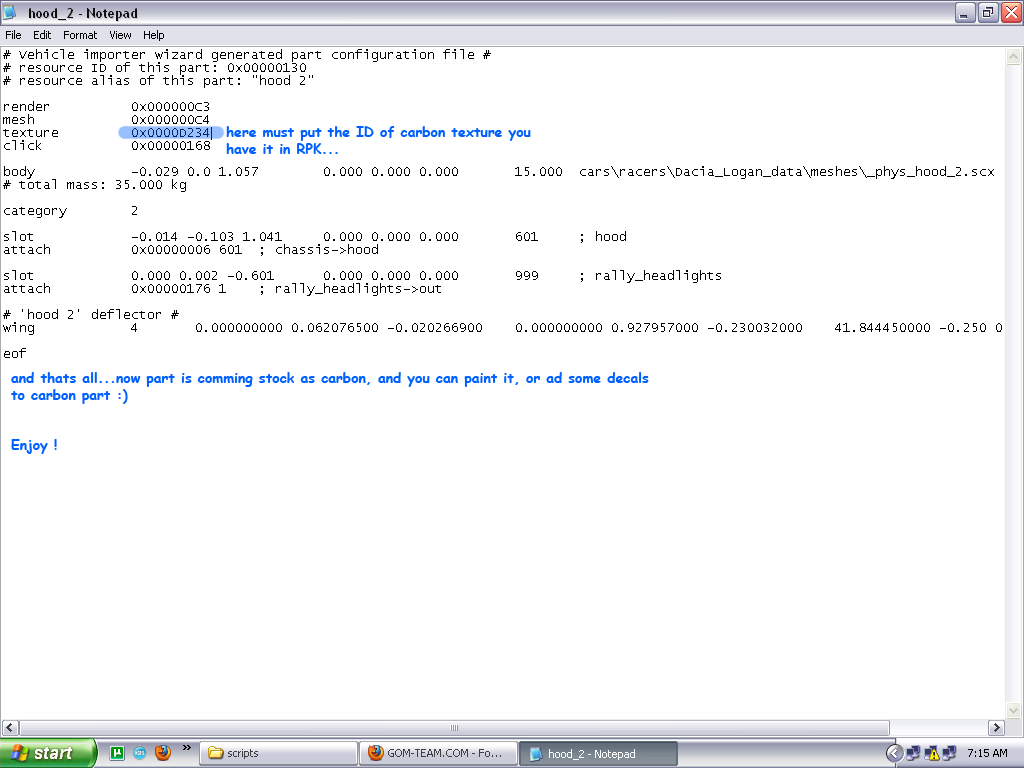The width and height of the screenshot is (1024, 768).
Task: Click horizontal scrollbar right arrow
Action: click(996, 728)
